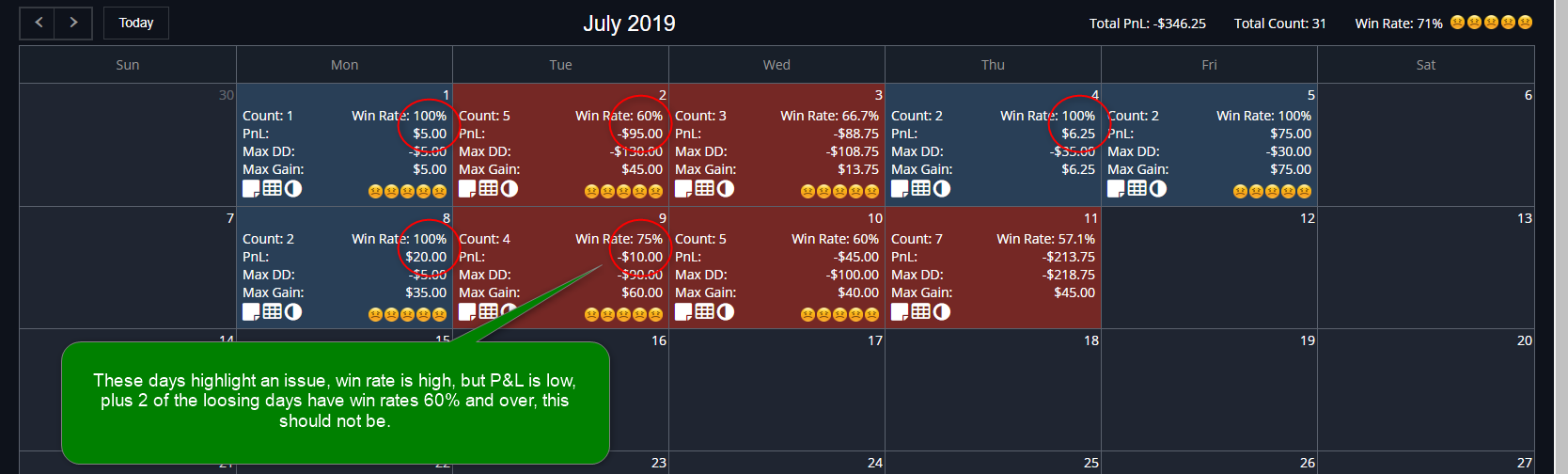This screenshot has height=474, width=1568.
Task: Click the Total PnL summary text
Action: coord(1147,24)
